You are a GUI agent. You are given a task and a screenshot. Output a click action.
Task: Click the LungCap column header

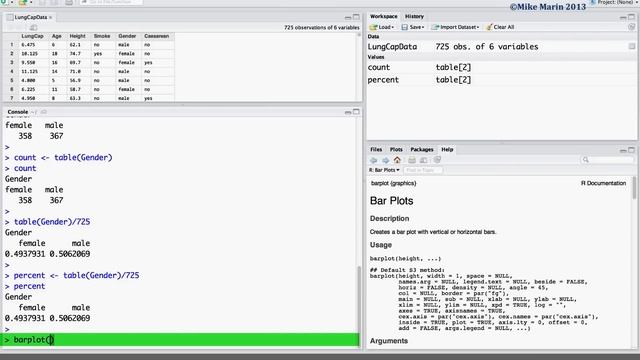click(32, 36)
